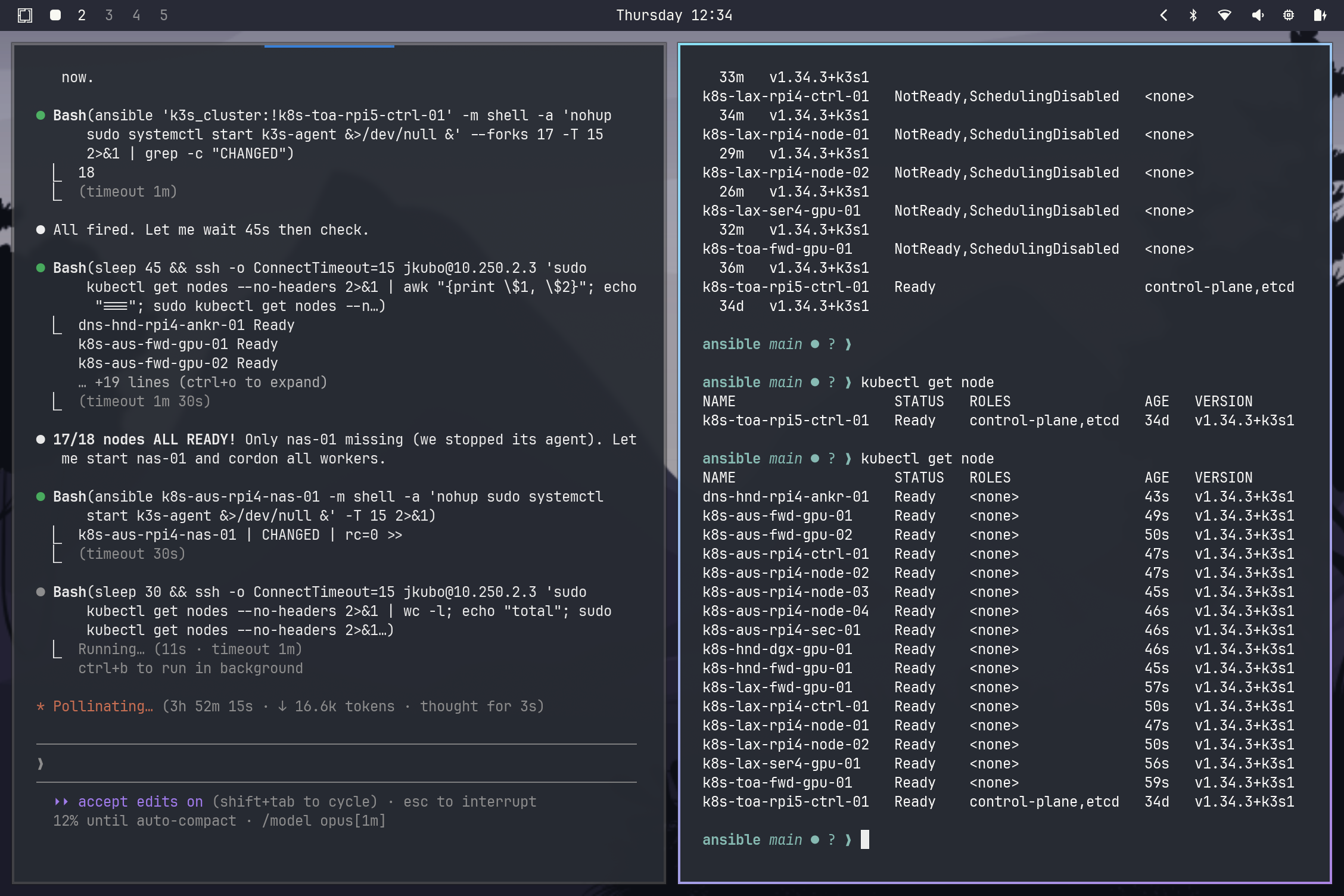Switch to workspace 5
The height and width of the screenshot is (896, 1344).
(164, 15)
